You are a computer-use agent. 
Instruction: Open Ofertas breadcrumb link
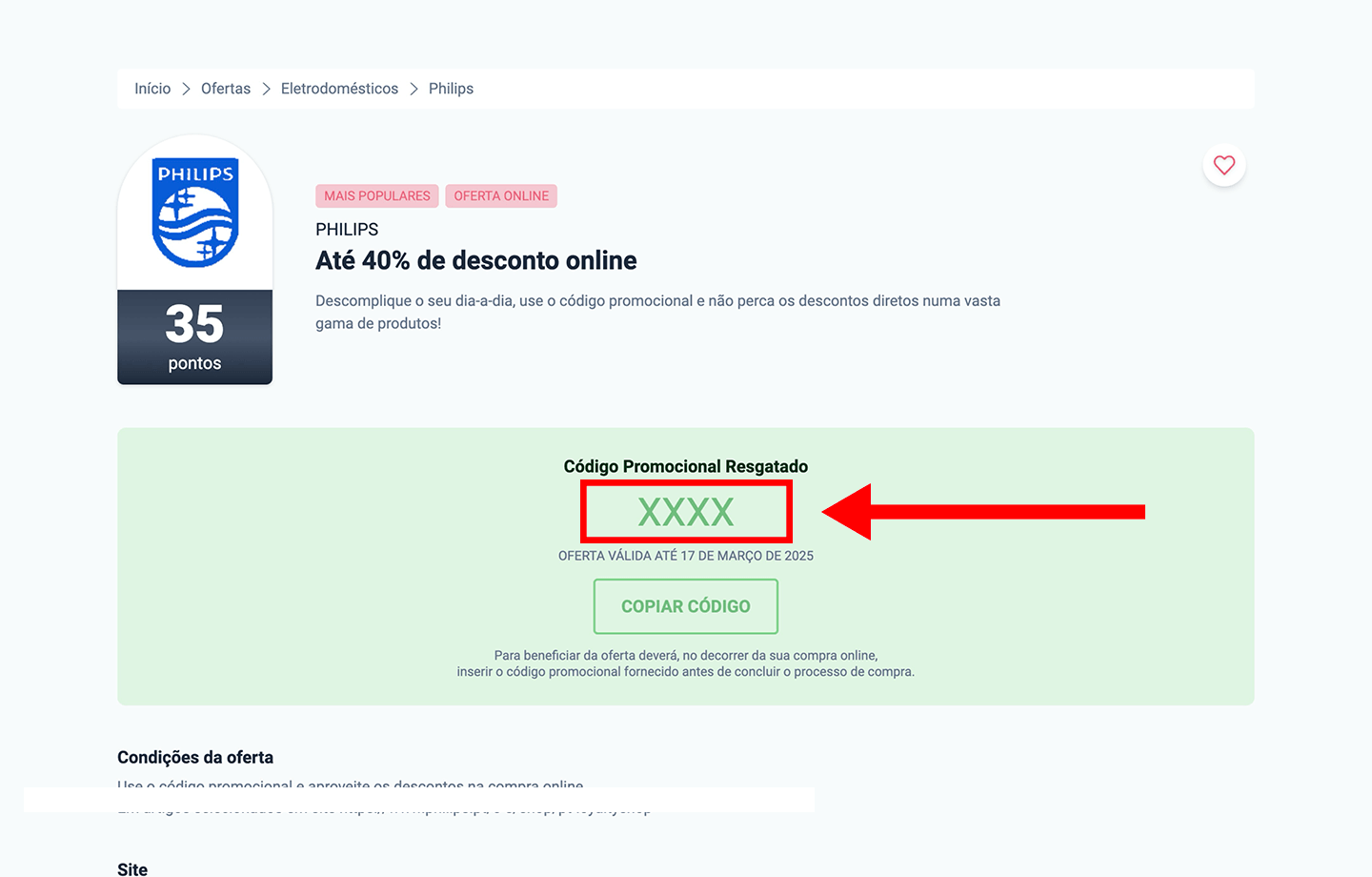(226, 89)
